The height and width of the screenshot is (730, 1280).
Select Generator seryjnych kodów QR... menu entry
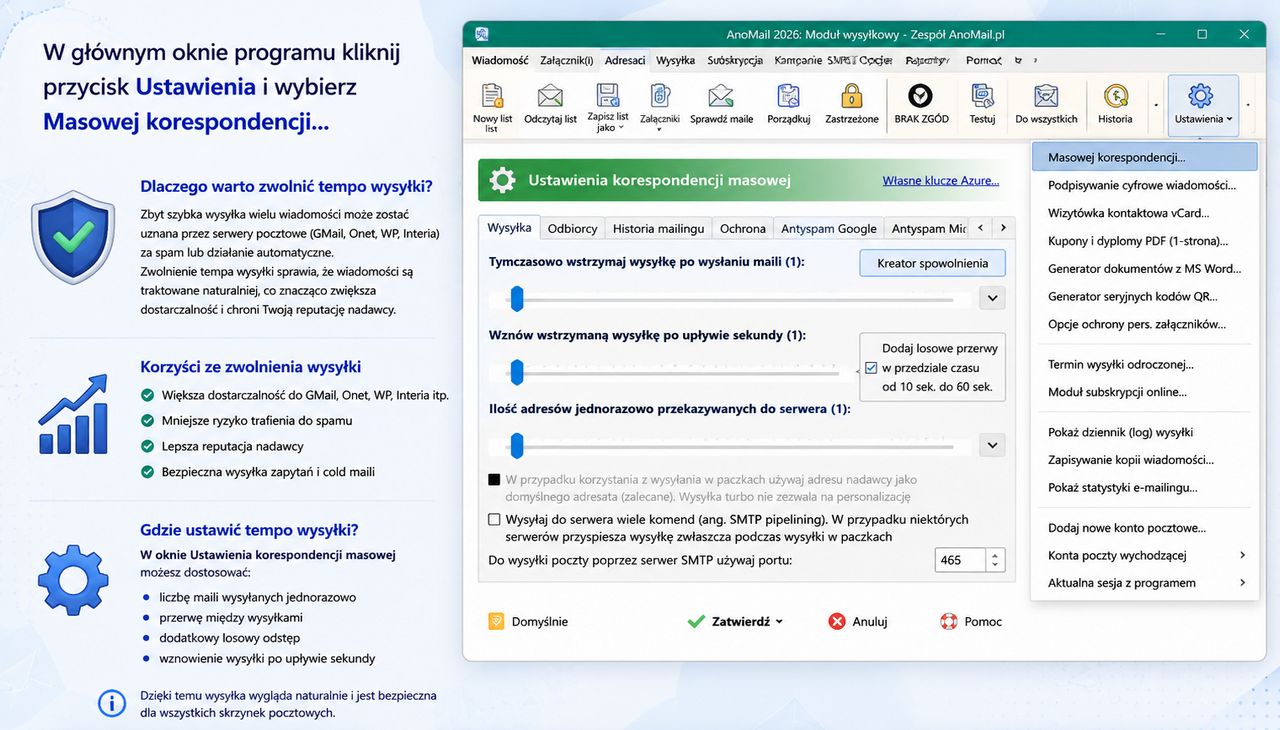pos(1145,296)
